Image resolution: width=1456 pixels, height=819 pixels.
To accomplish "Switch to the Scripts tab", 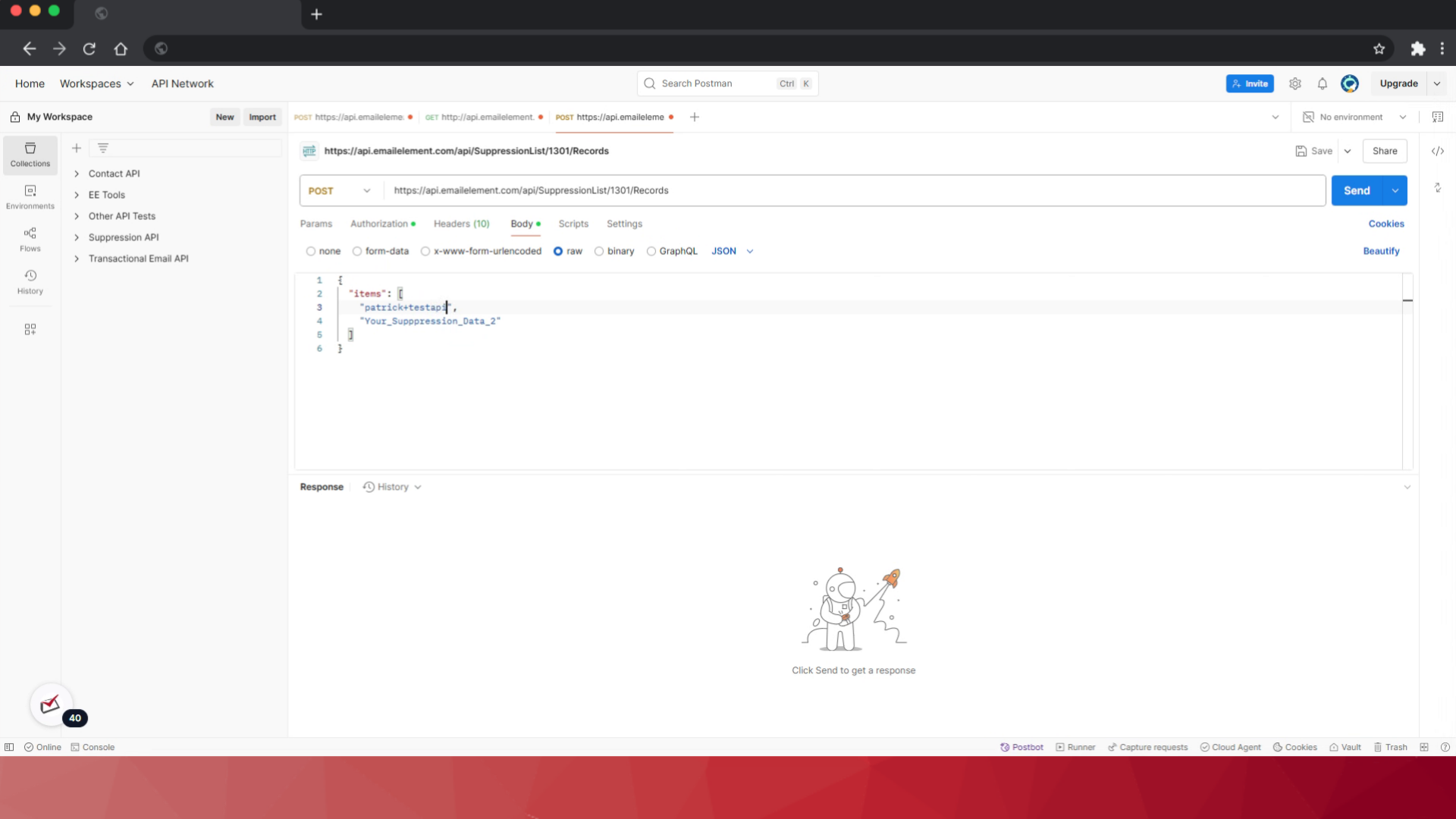I will (573, 224).
